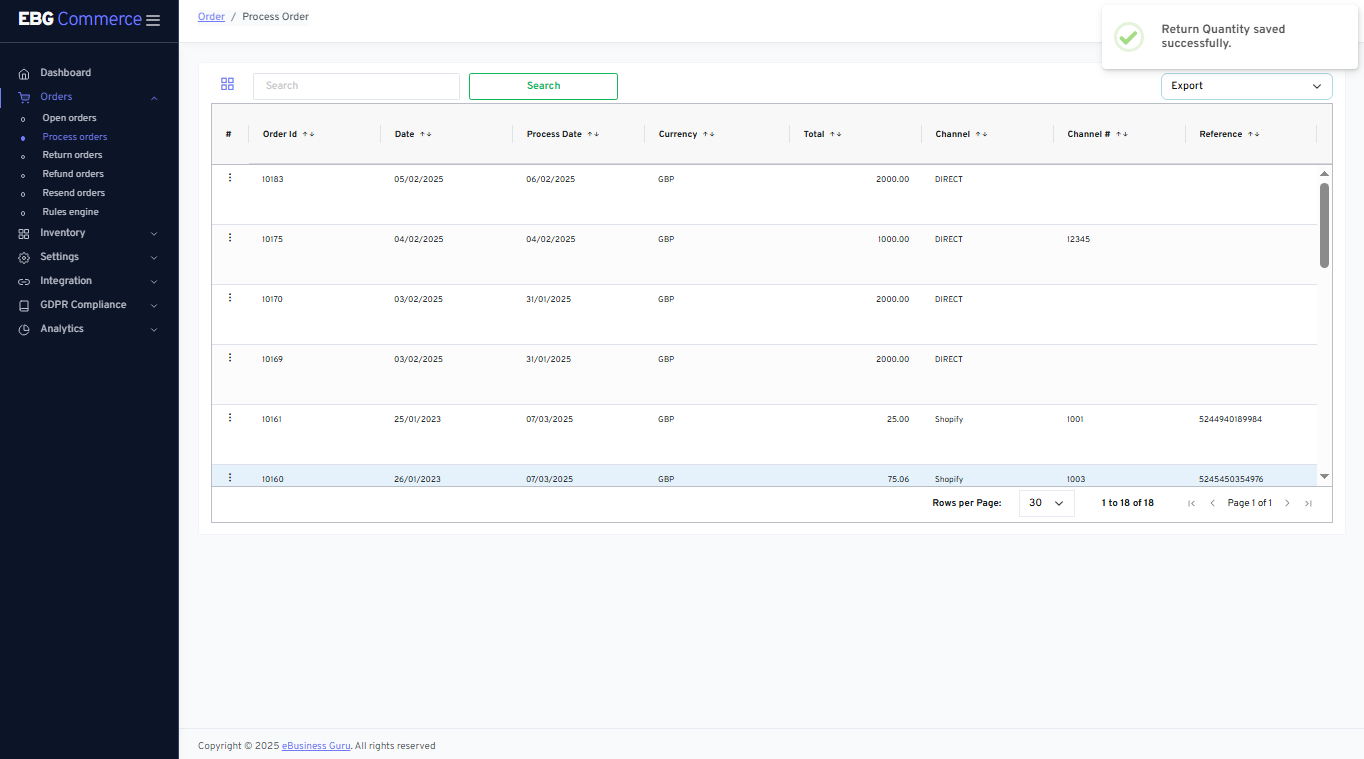Open the Export dropdown
1364x759 pixels.
1246,86
